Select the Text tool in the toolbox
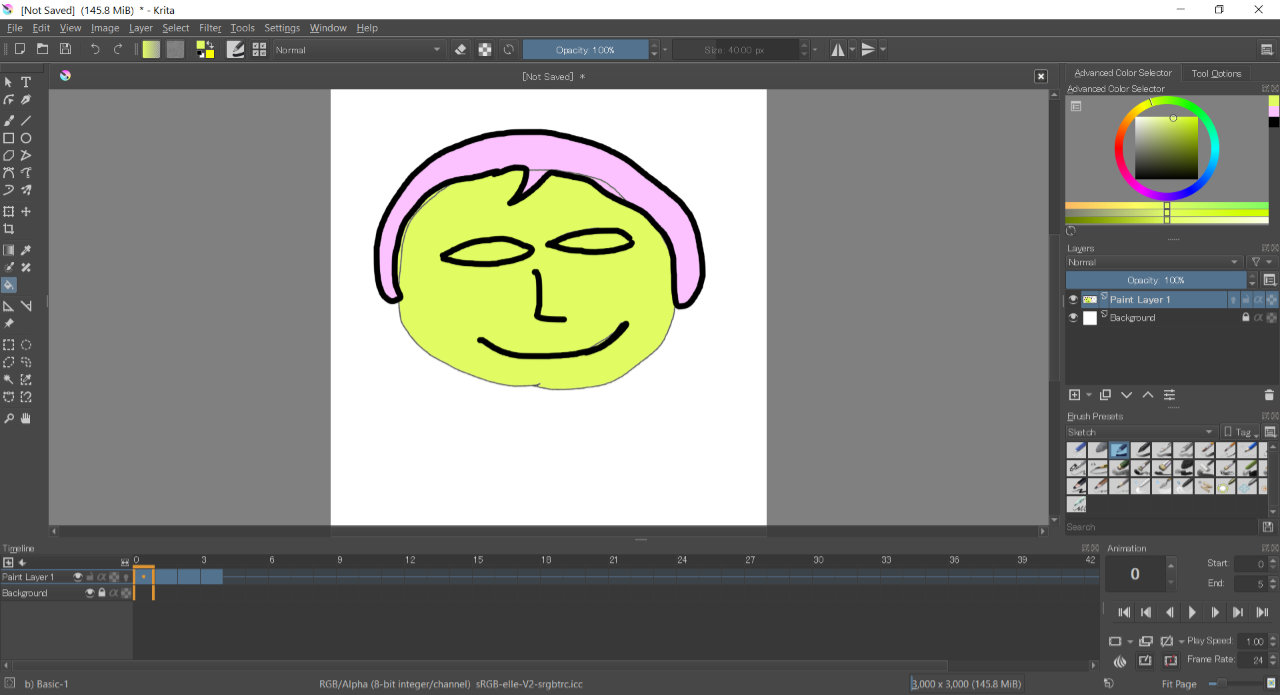Screen dimensions: 1280x695 [x=26, y=82]
